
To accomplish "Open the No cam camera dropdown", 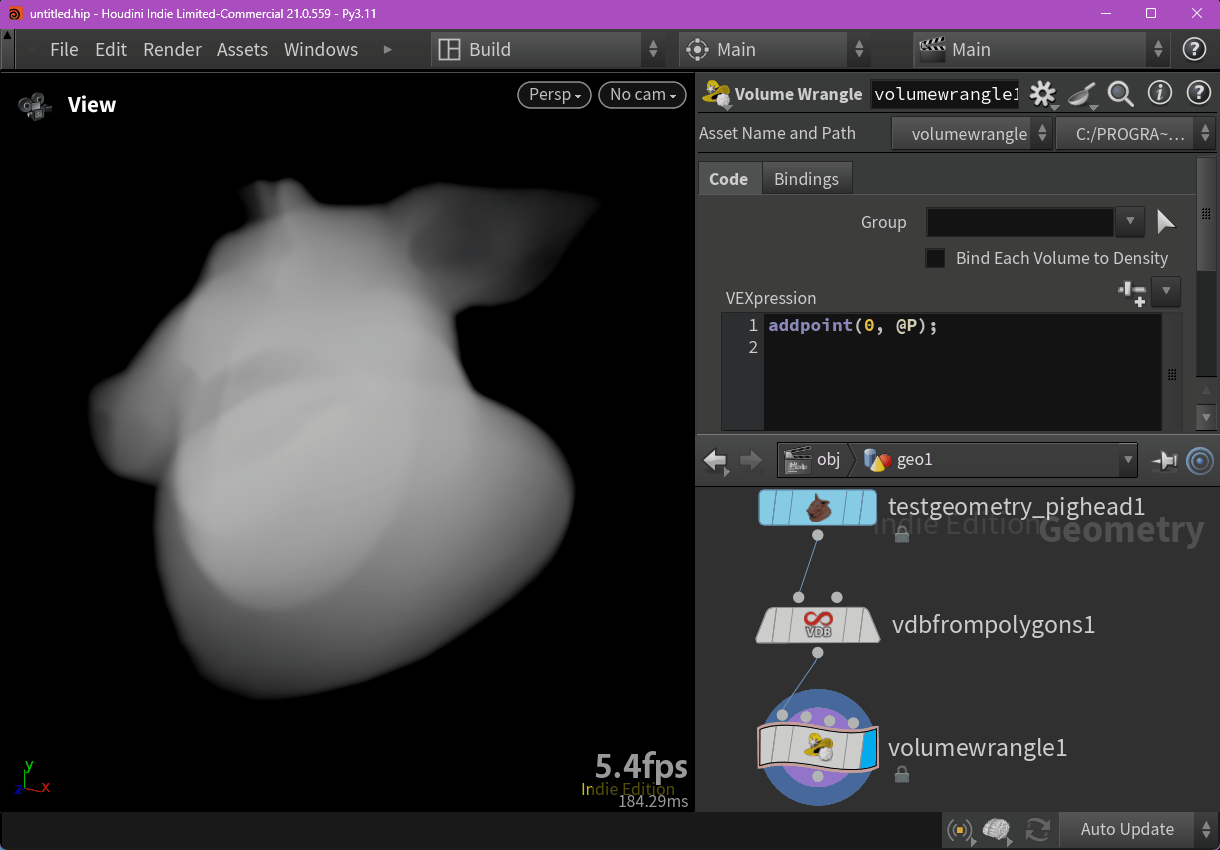I will [642, 95].
